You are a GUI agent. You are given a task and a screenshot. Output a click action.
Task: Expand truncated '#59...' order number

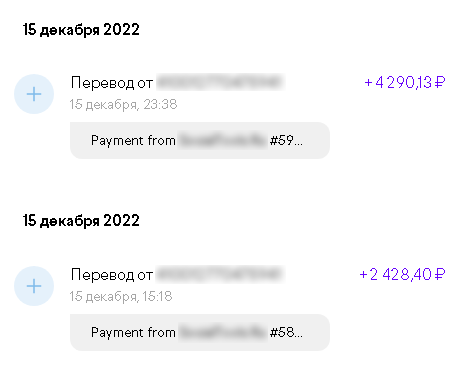286,140
